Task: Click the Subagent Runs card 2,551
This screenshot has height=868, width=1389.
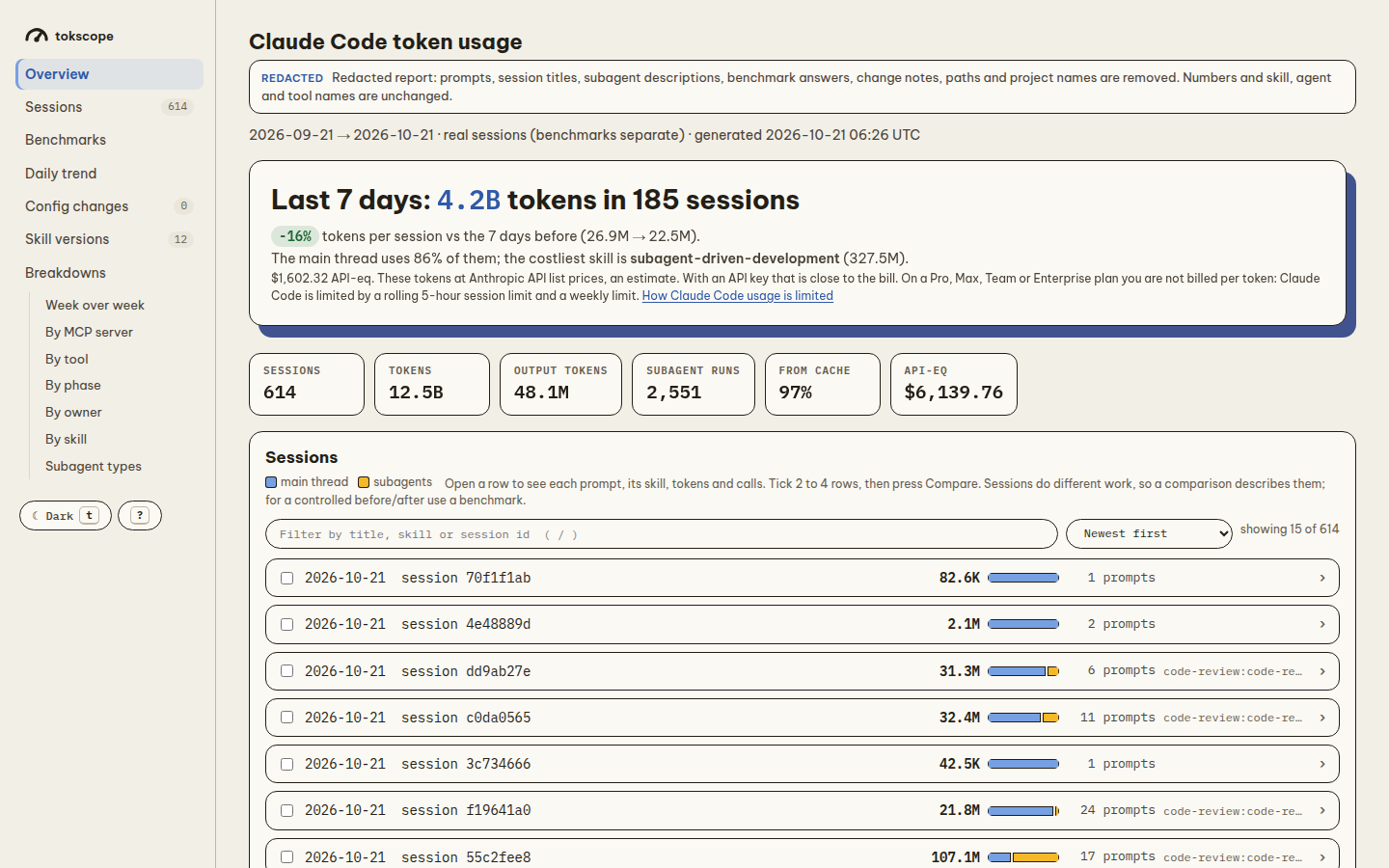Action: 694,384
